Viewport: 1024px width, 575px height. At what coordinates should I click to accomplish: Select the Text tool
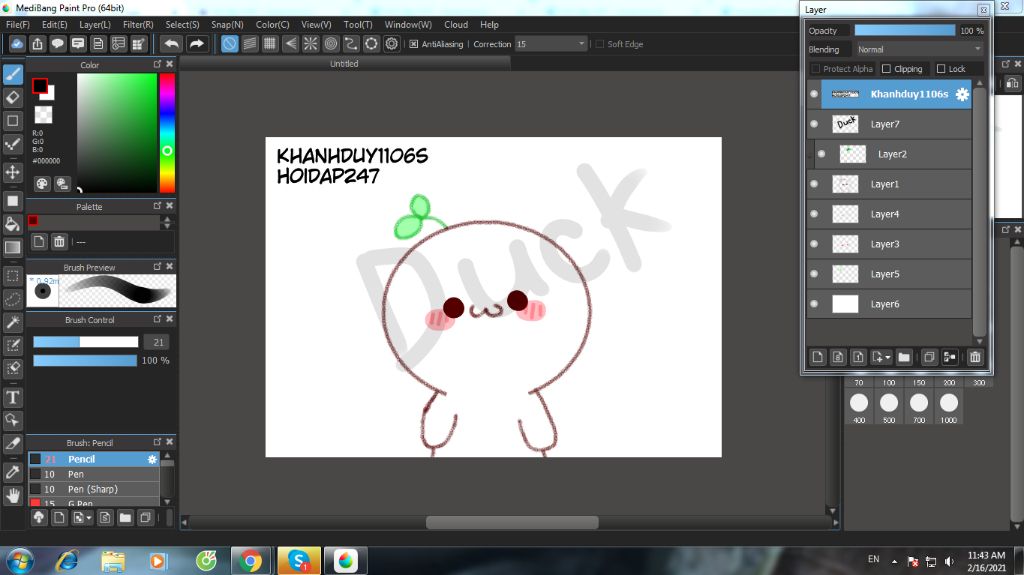pos(12,397)
